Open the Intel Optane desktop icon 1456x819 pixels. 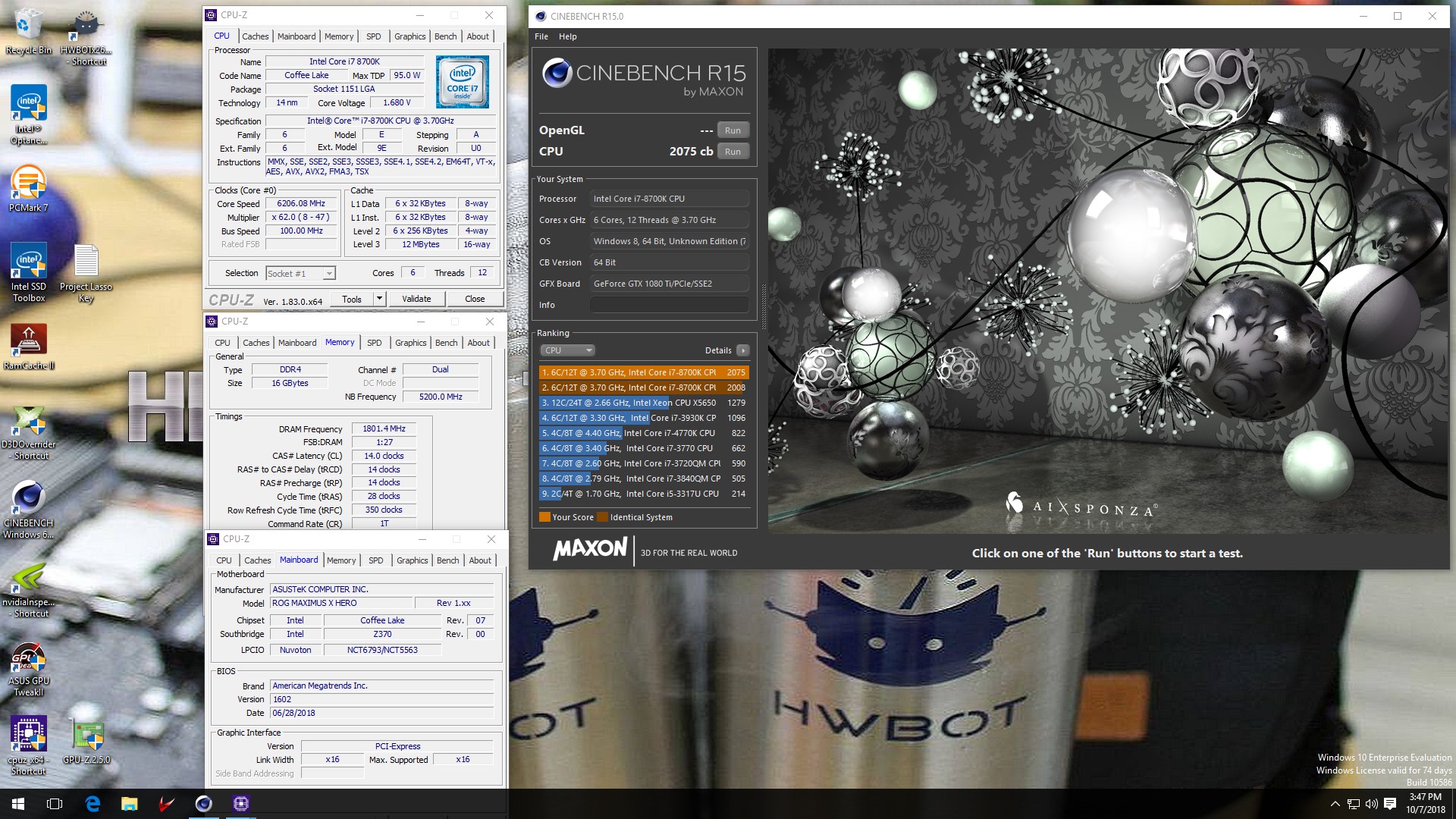[29, 115]
